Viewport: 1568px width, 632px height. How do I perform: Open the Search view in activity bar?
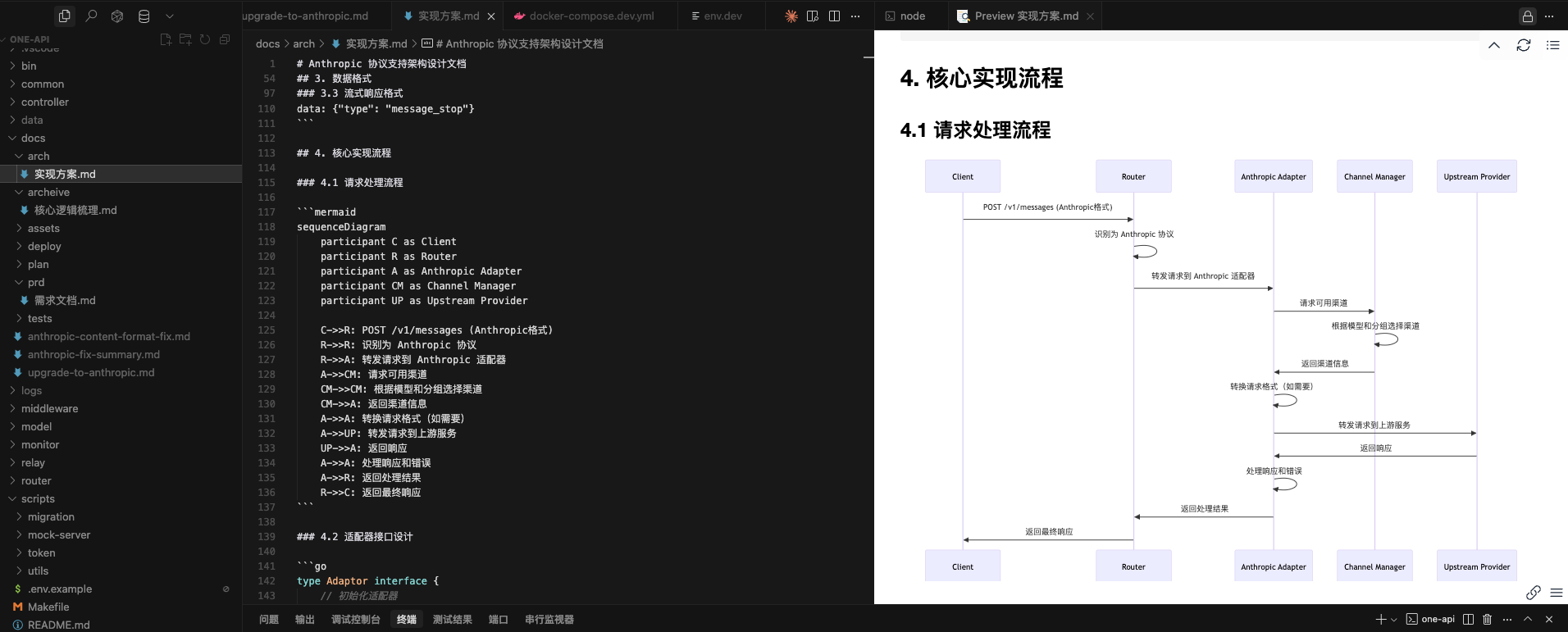[91, 16]
